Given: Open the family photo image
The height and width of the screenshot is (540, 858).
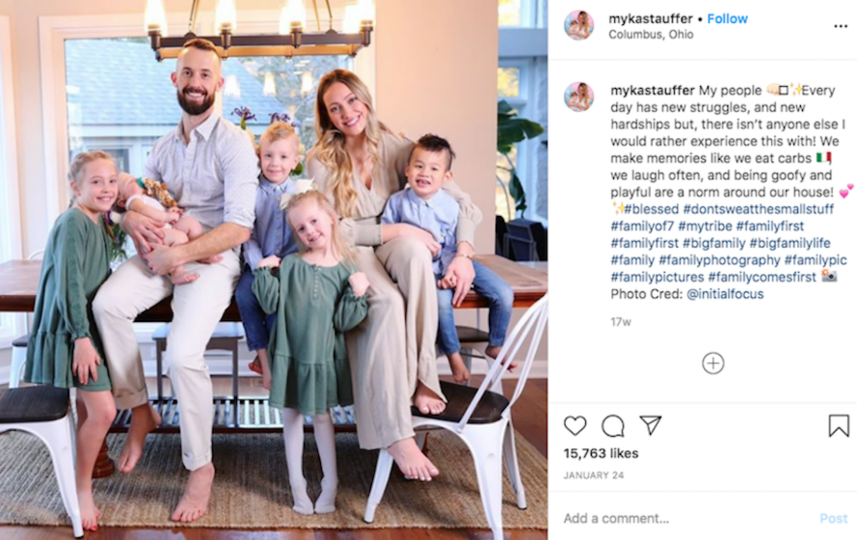Looking at the screenshot, I should click(274, 270).
